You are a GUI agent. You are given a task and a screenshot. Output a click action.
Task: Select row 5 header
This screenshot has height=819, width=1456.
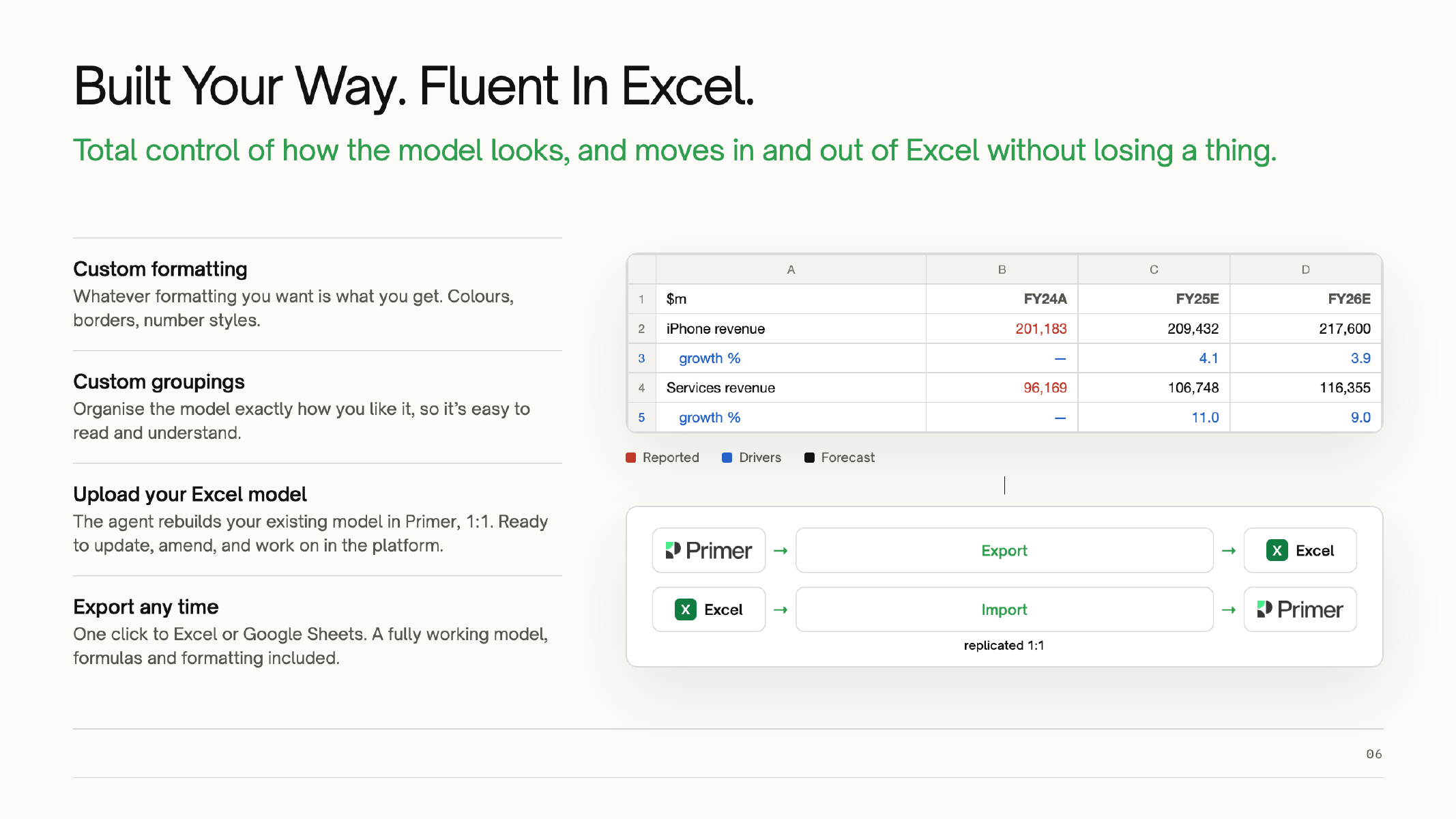641,417
